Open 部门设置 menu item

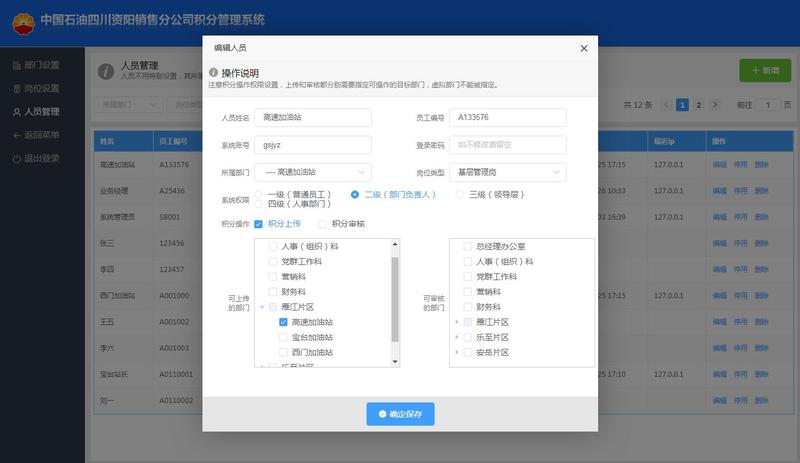[42, 65]
